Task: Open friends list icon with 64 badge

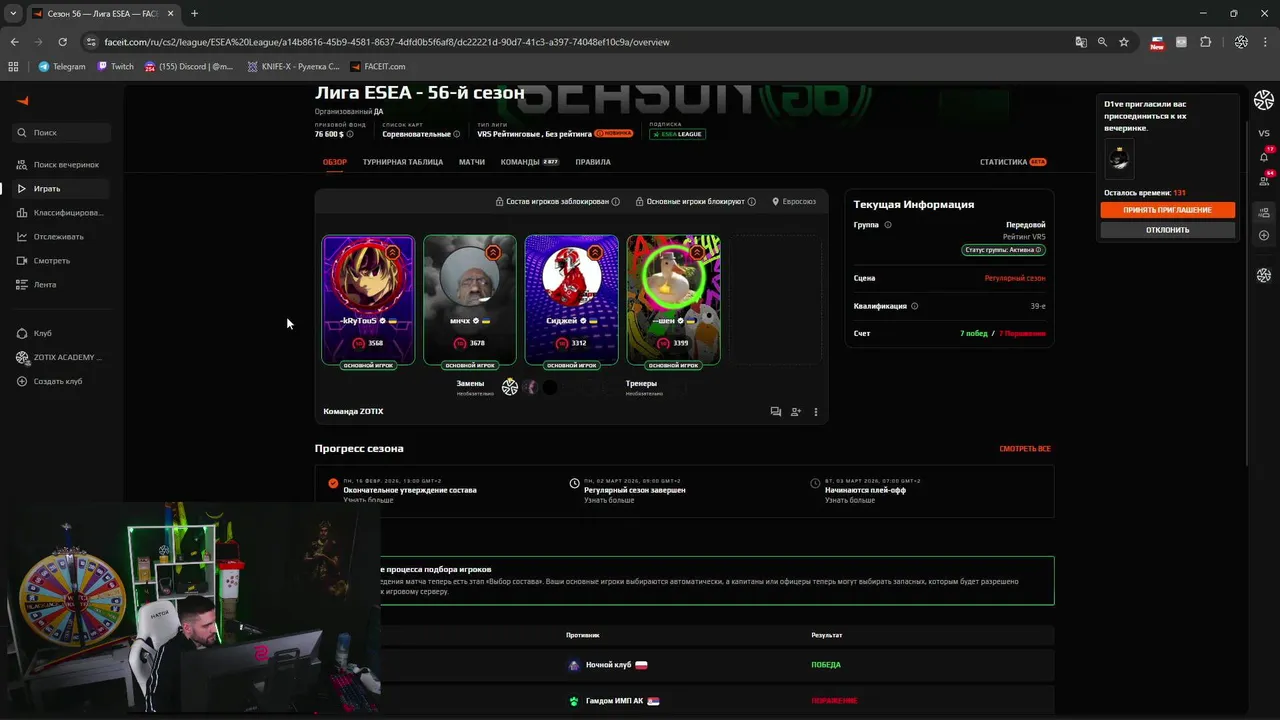Action: point(1264,180)
